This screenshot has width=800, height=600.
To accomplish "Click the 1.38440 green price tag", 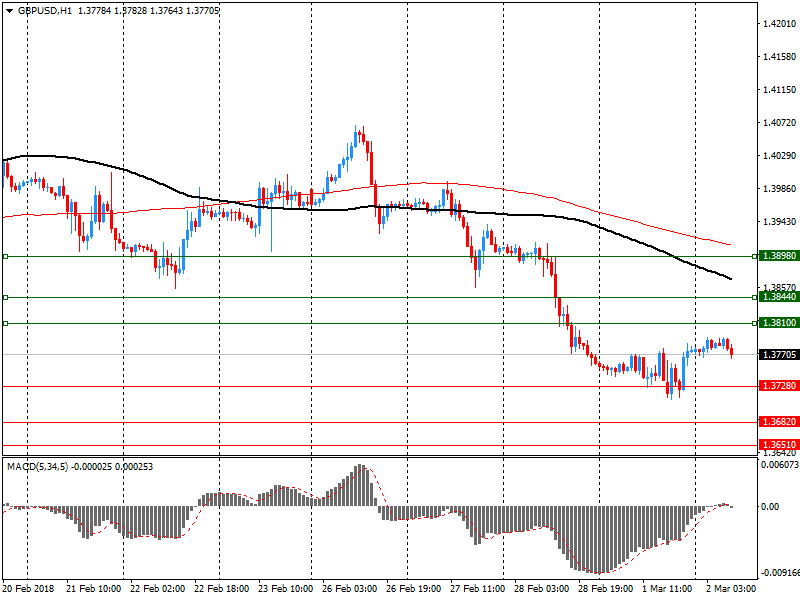I will [778, 297].
